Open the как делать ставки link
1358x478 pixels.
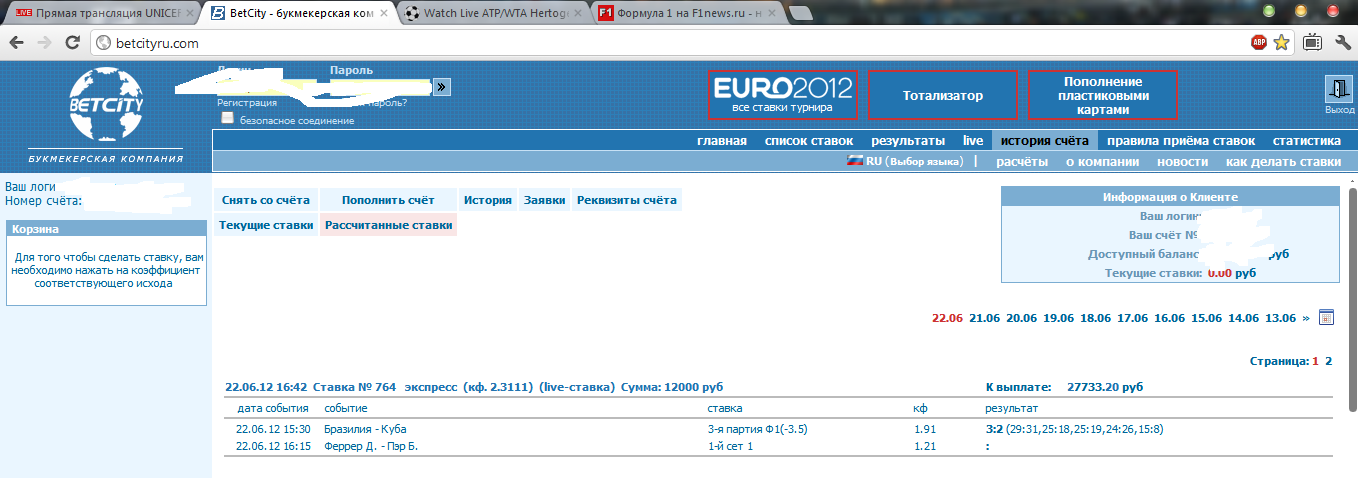(x=1283, y=161)
